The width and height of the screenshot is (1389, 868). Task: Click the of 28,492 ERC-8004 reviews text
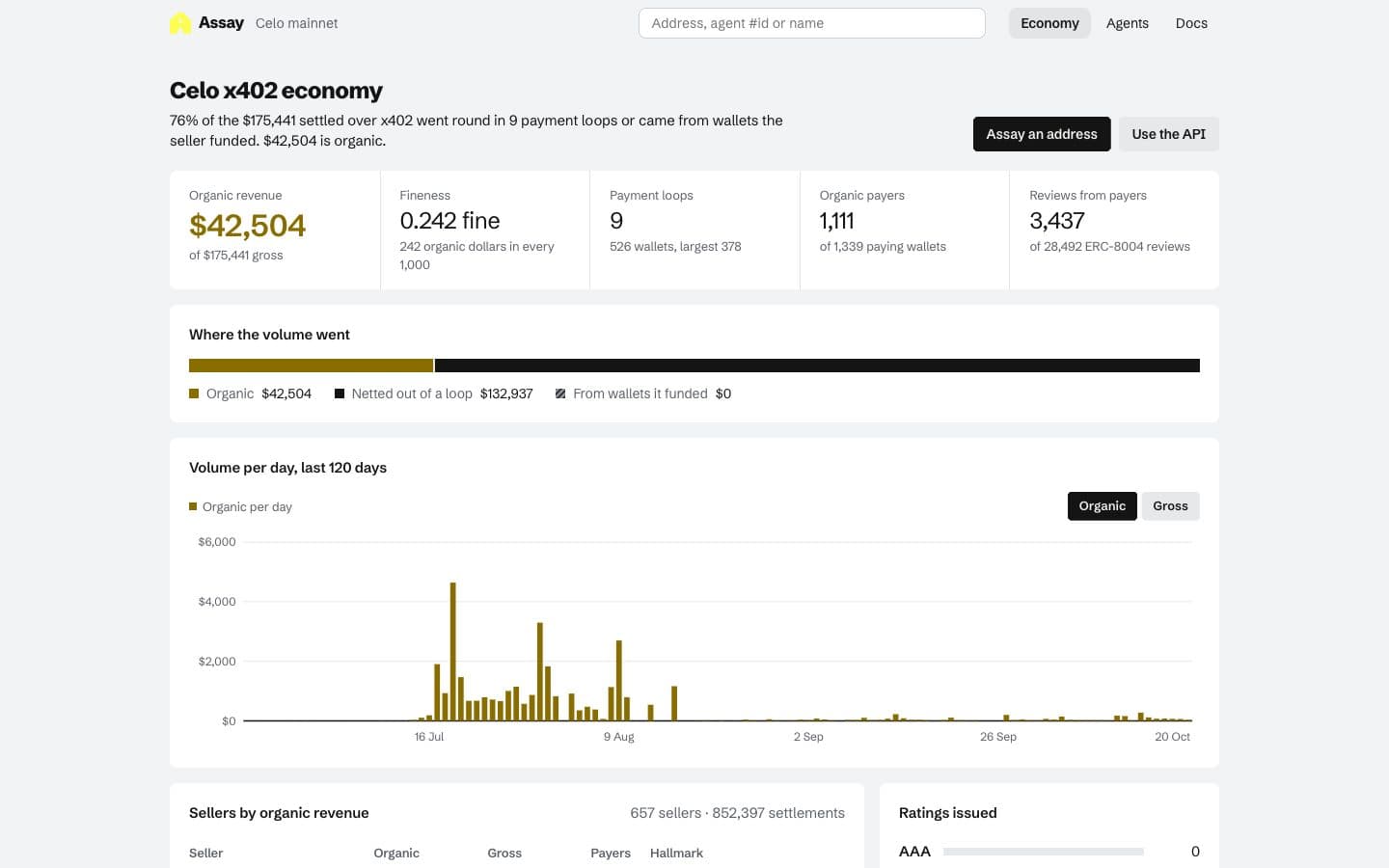pos(1109,247)
